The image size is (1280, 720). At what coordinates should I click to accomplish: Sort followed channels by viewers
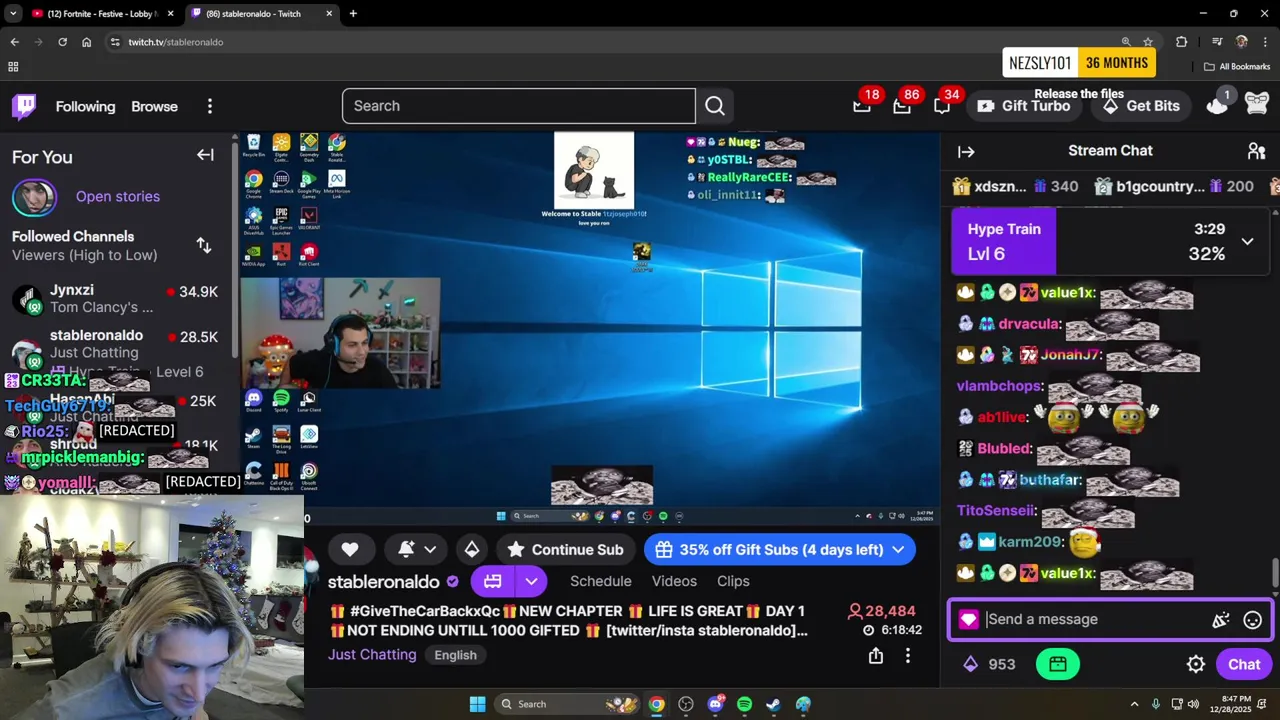pos(204,245)
